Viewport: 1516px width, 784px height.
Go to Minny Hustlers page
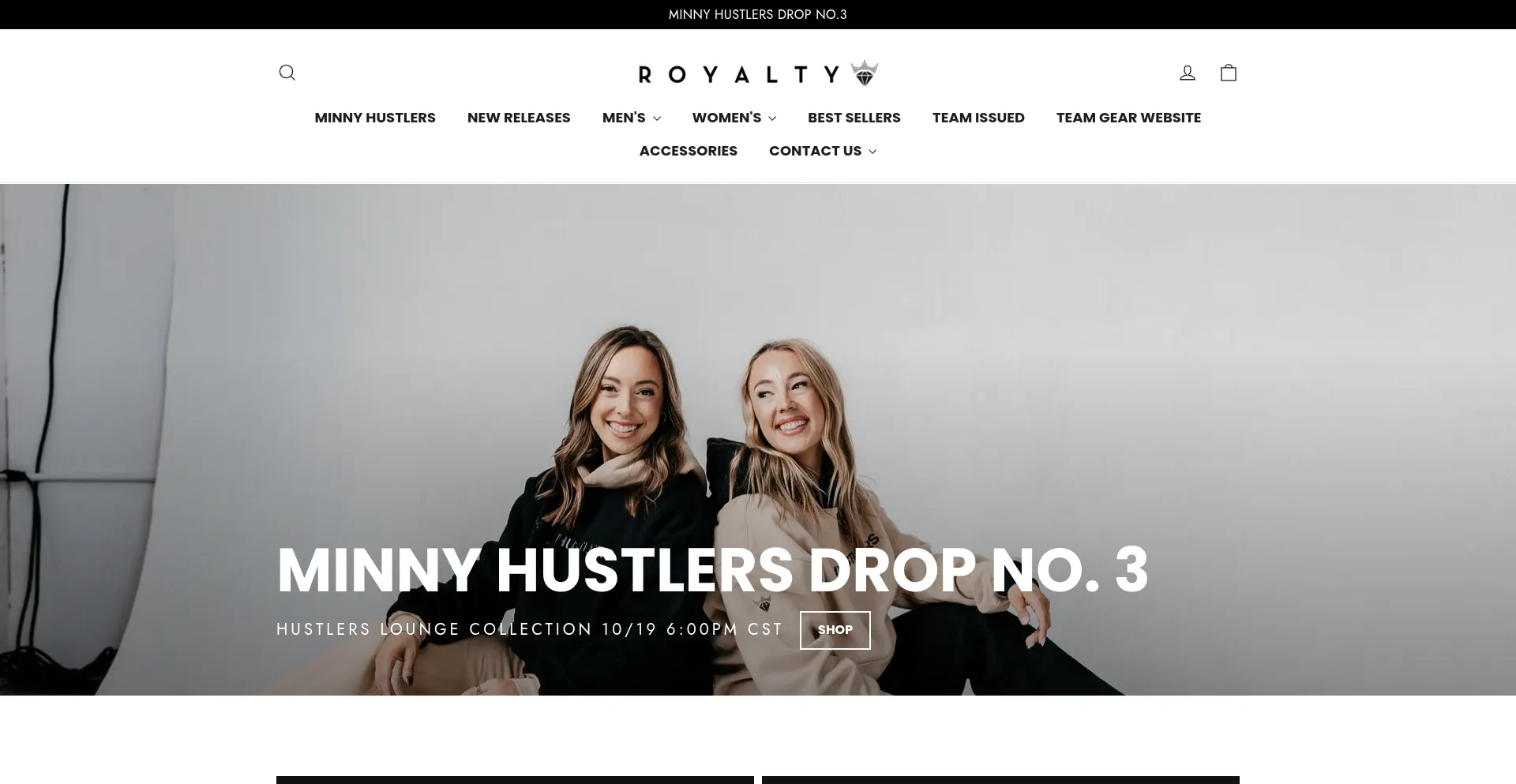coord(375,118)
